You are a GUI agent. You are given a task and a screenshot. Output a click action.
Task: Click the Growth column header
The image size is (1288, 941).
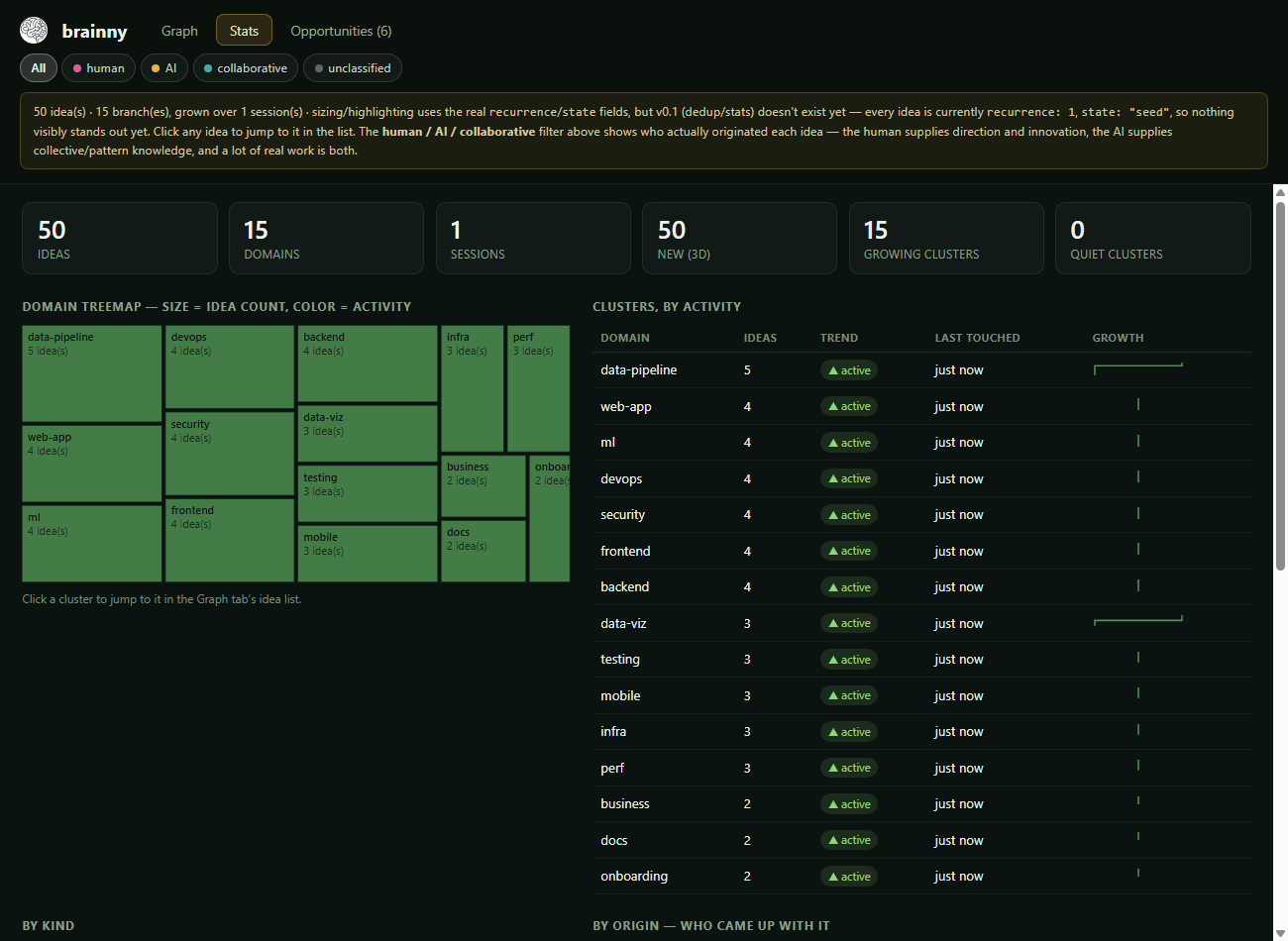(1118, 338)
